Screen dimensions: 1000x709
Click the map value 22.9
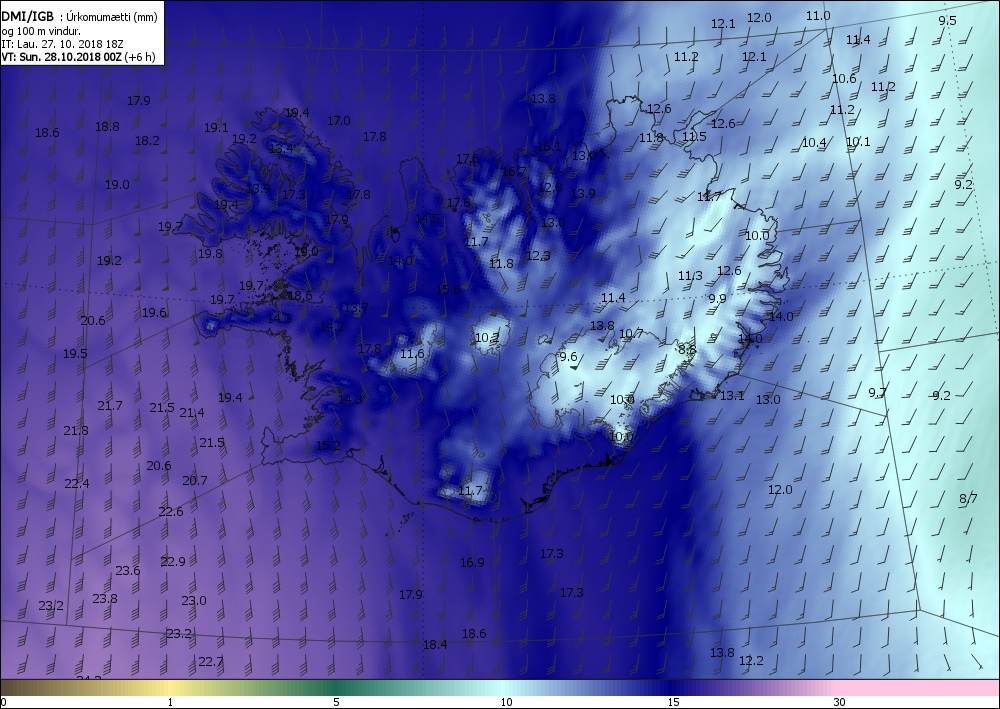pos(173,561)
